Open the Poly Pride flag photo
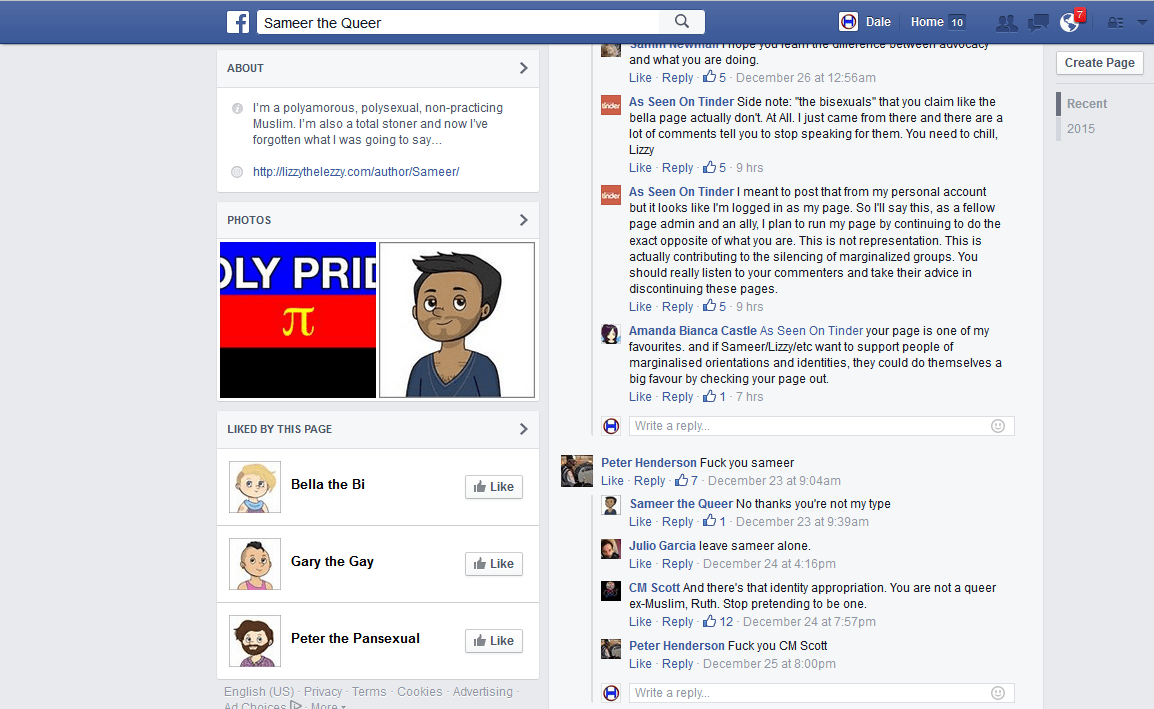 point(298,320)
